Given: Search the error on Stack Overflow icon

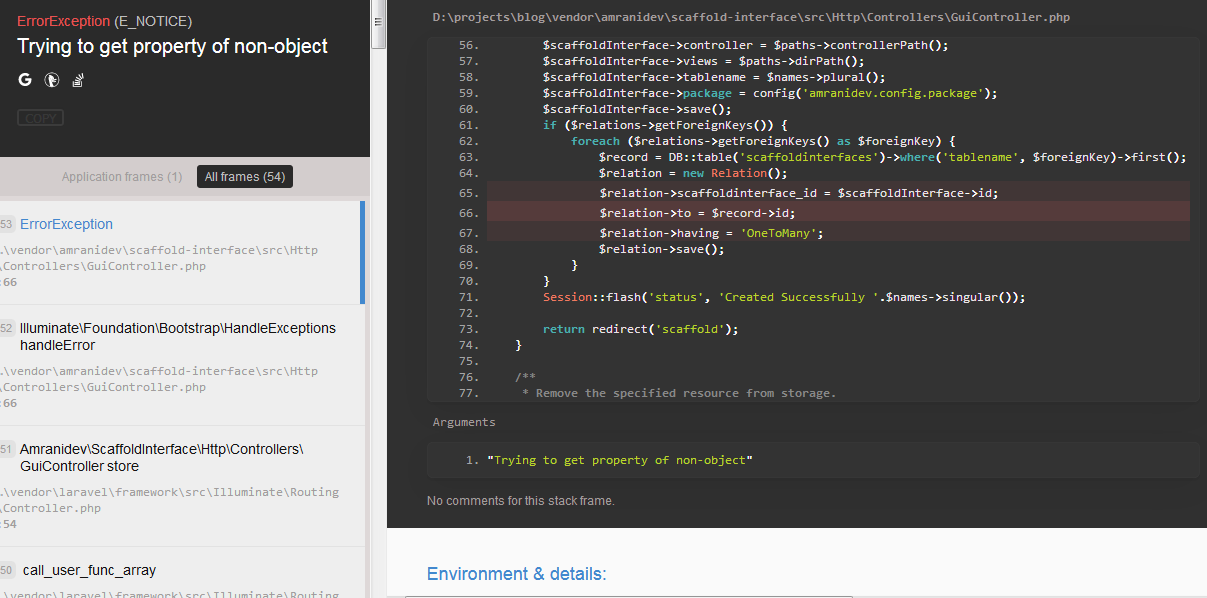Looking at the screenshot, I should pyautogui.click(x=77, y=80).
